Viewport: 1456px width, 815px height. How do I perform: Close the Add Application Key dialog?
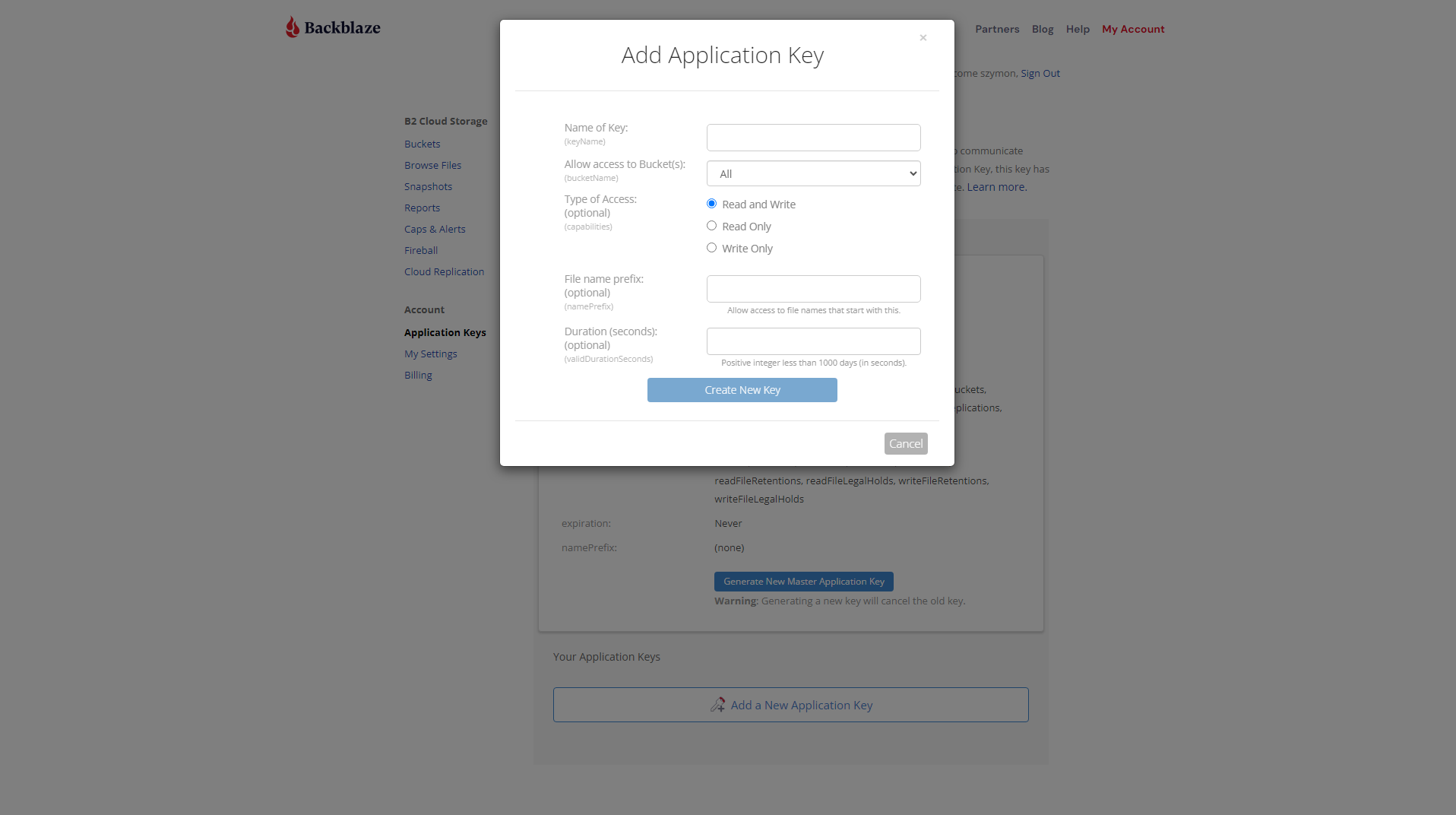pyautogui.click(x=923, y=38)
